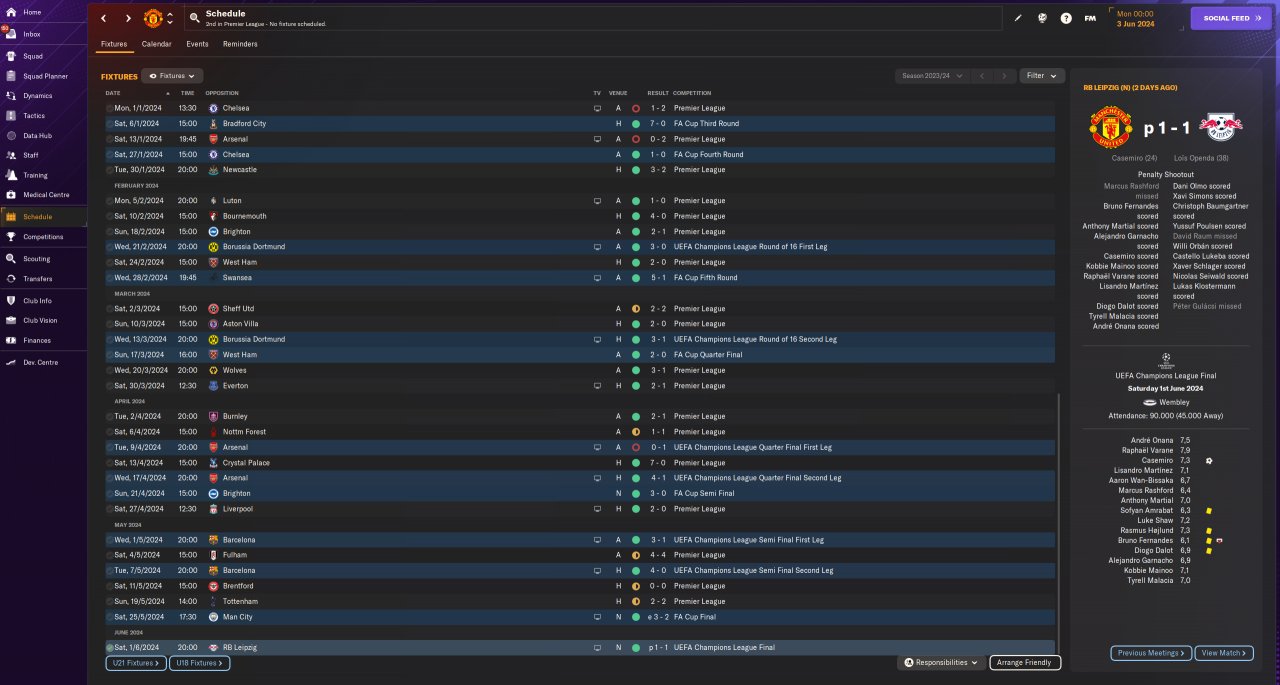This screenshot has height=685, width=1280.
Task: Open U18 Fixtures
Action: [x=200, y=663]
